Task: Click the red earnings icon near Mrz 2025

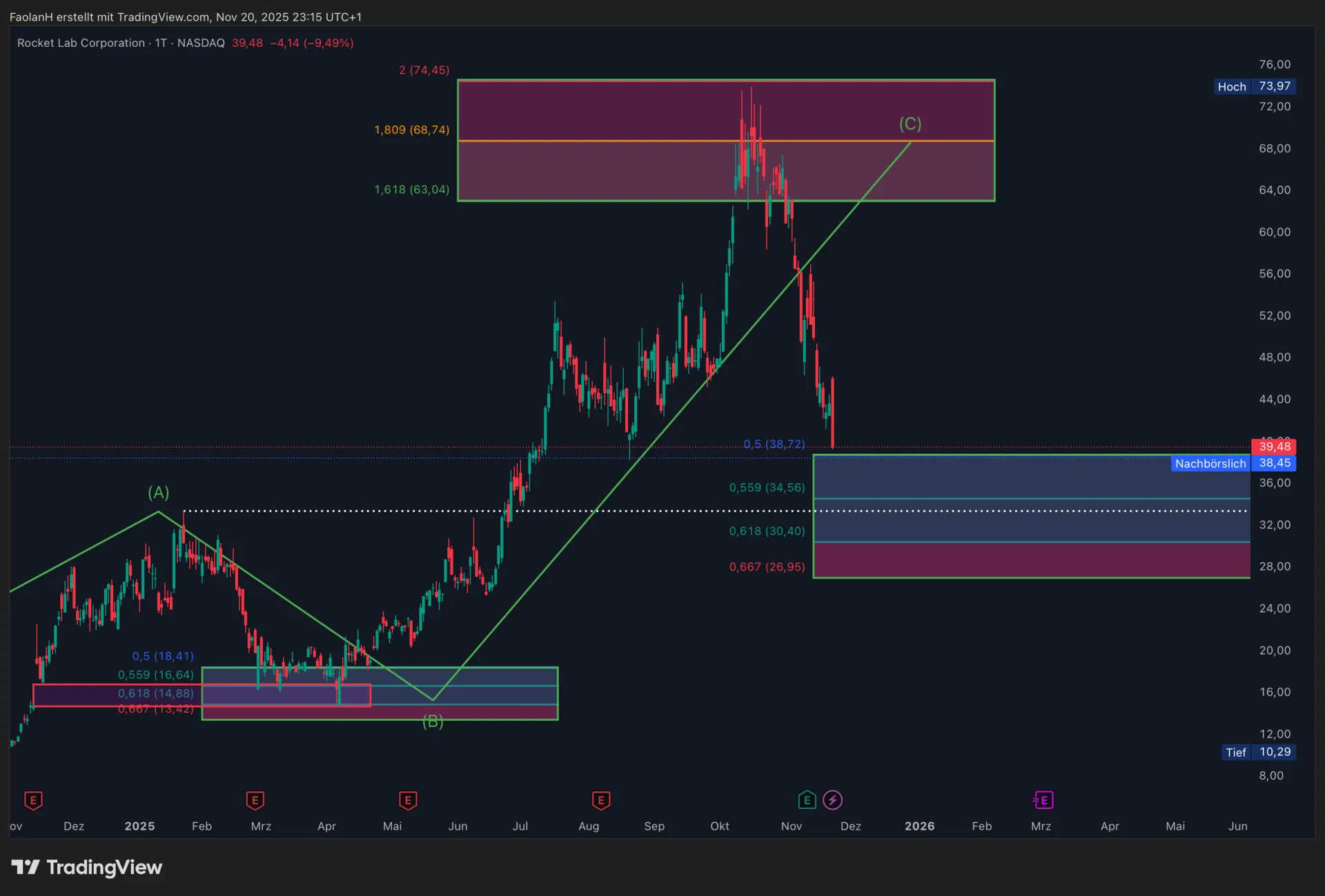Action: pyautogui.click(x=255, y=800)
